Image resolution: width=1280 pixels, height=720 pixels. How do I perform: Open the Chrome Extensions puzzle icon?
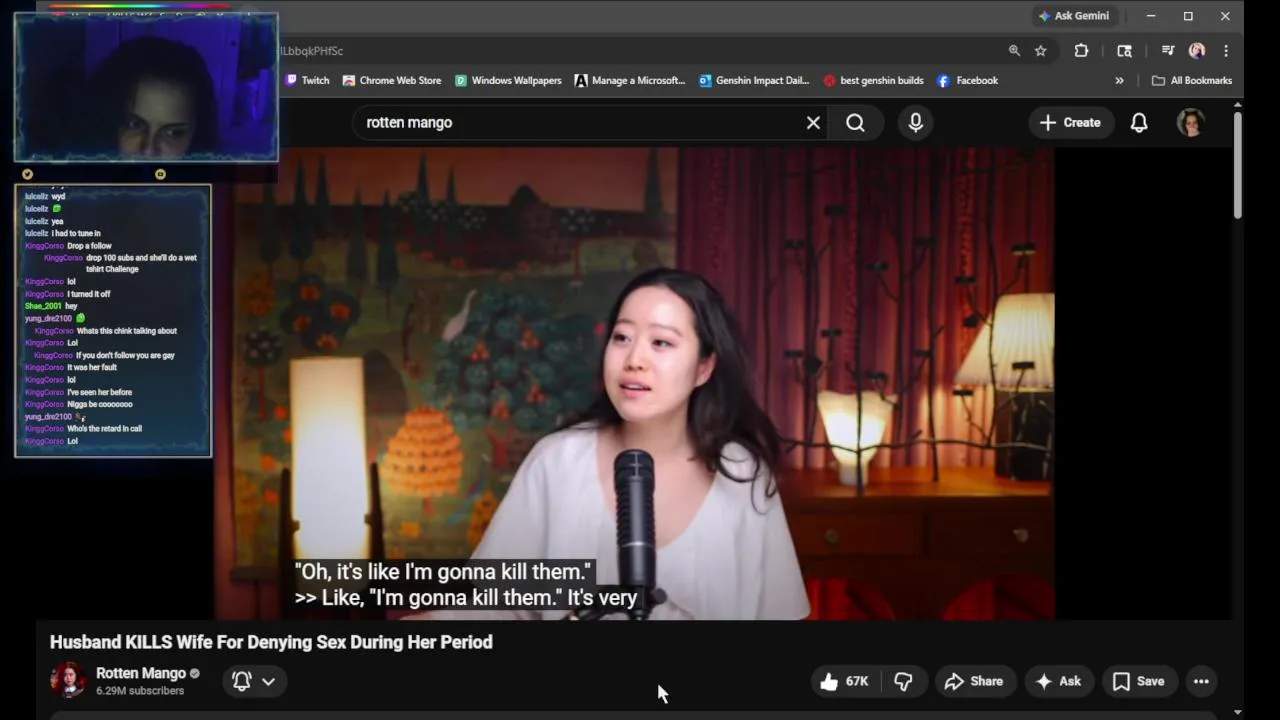(x=1081, y=51)
